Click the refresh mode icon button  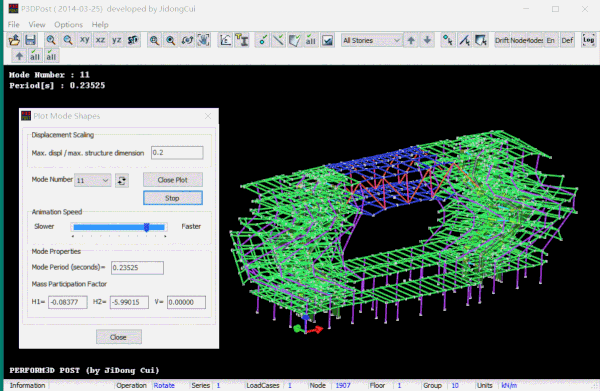[x=122, y=180]
